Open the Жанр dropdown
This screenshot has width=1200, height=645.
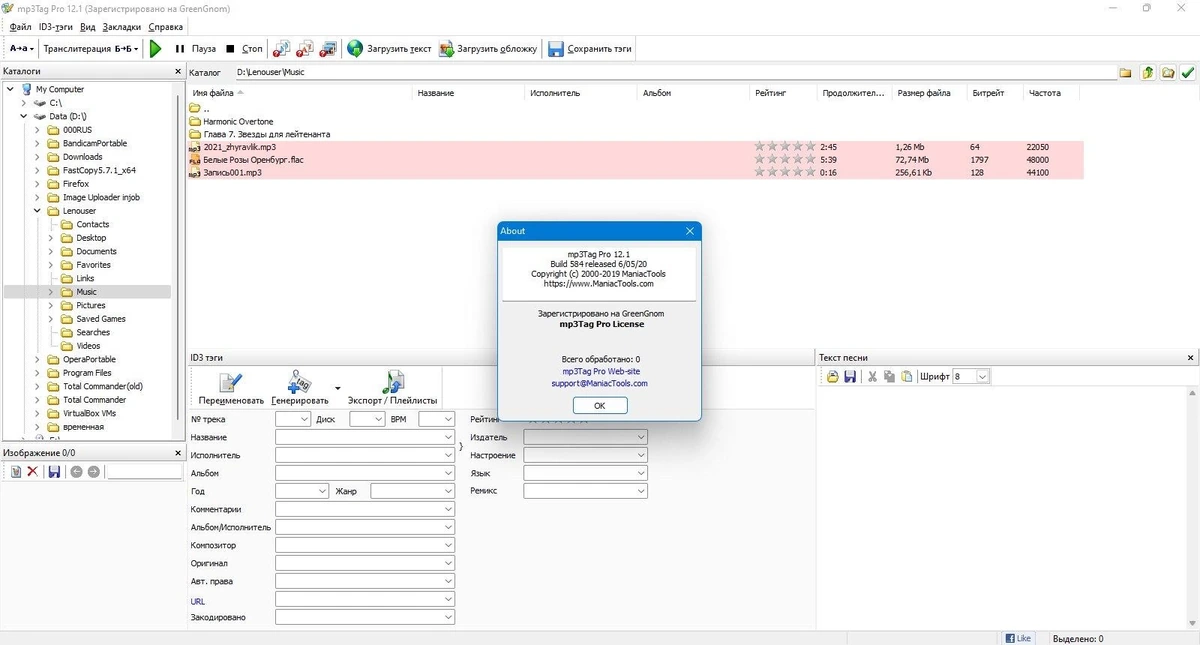point(448,491)
